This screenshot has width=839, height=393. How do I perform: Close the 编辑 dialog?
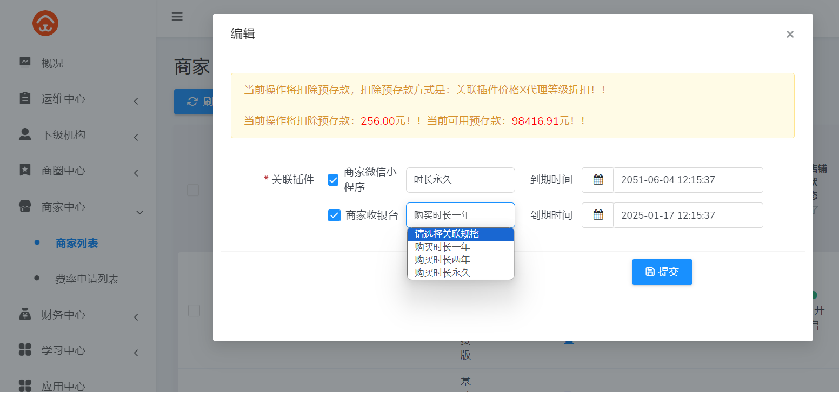[790, 34]
